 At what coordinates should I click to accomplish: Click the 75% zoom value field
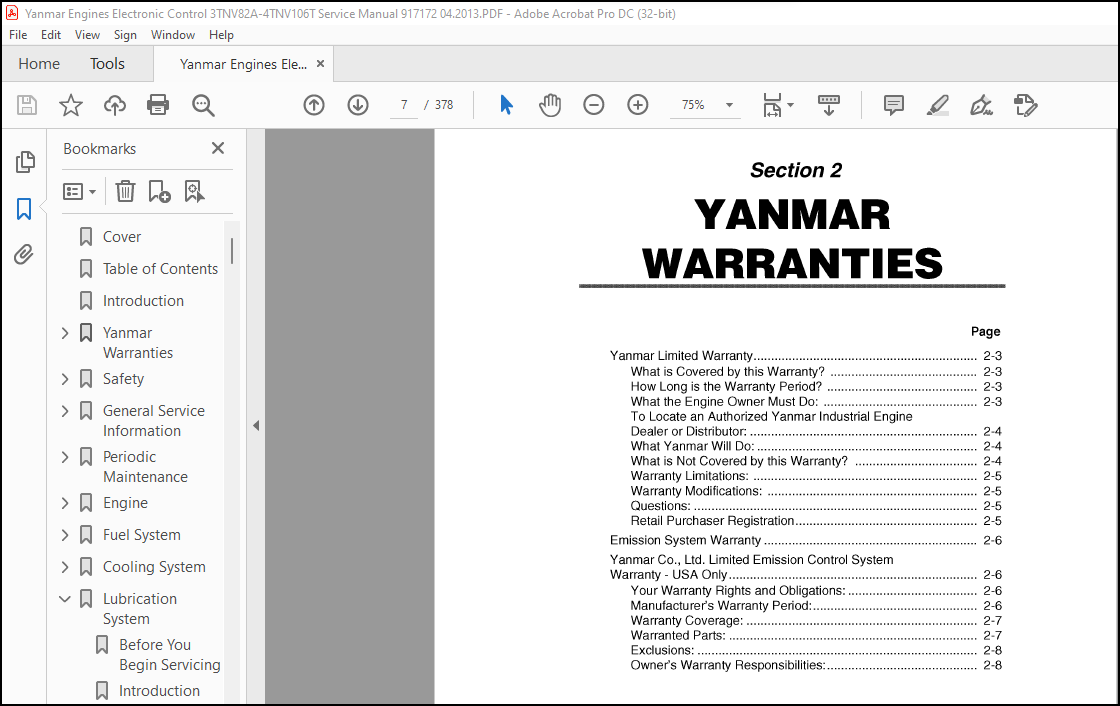click(693, 105)
